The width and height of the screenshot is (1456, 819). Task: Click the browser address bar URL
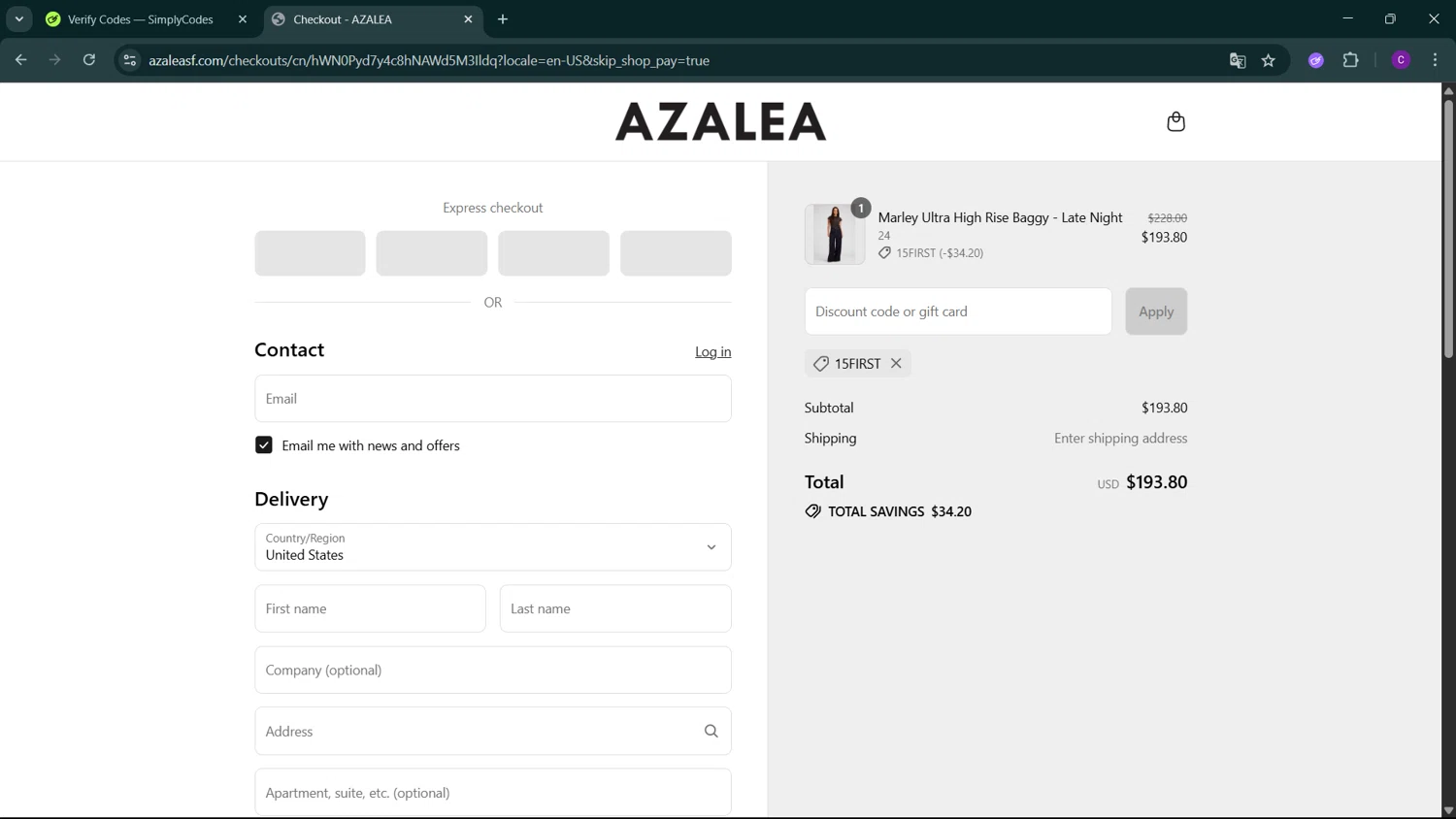click(429, 60)
